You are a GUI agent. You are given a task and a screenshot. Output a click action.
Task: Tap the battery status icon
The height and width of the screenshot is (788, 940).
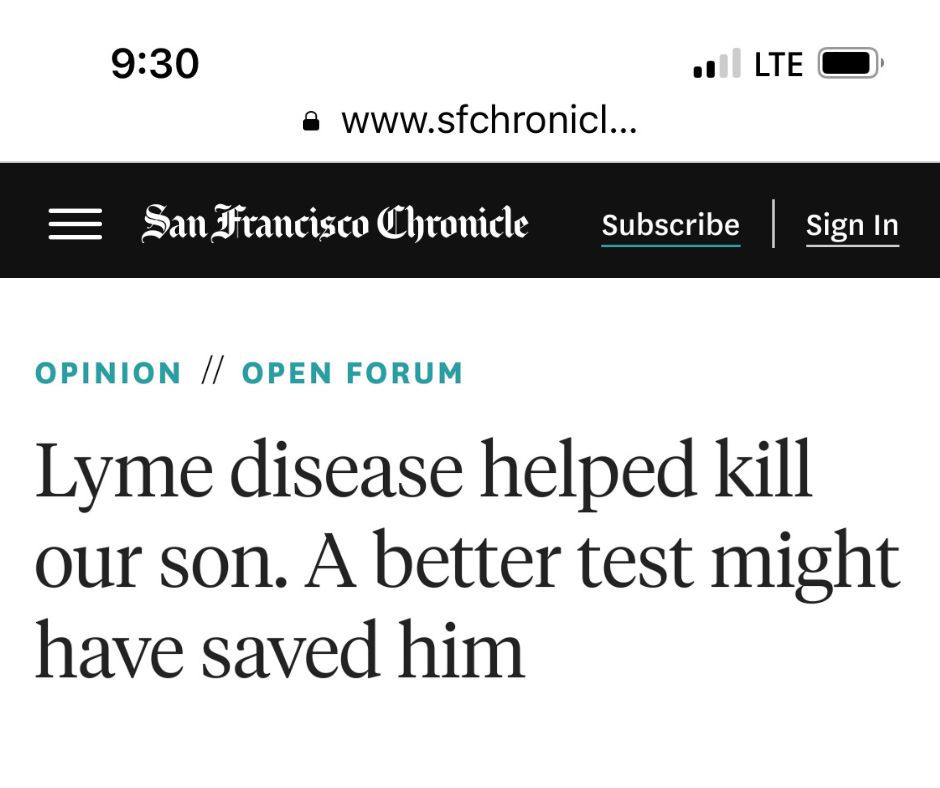pos(849,64)
